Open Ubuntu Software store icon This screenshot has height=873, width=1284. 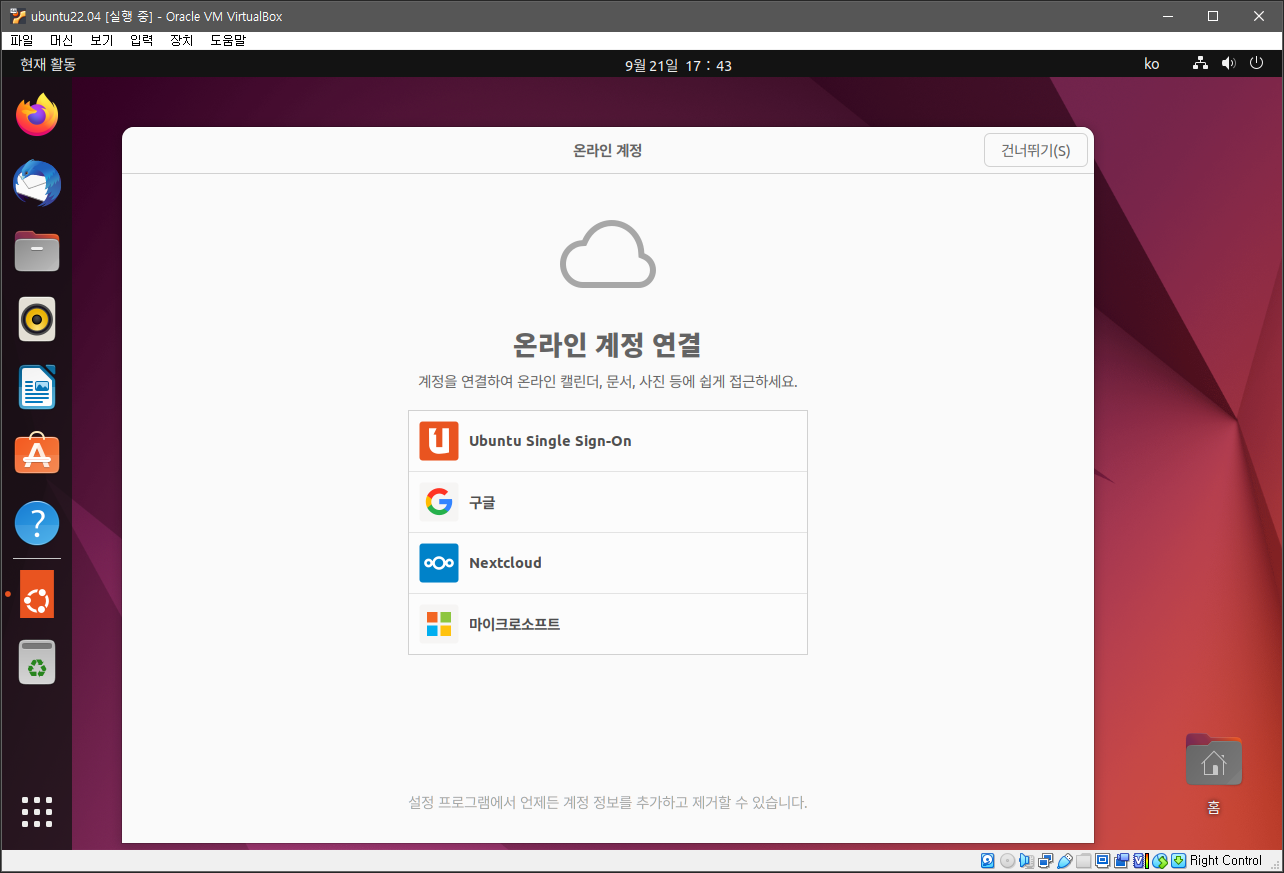[x=37, y=454]
